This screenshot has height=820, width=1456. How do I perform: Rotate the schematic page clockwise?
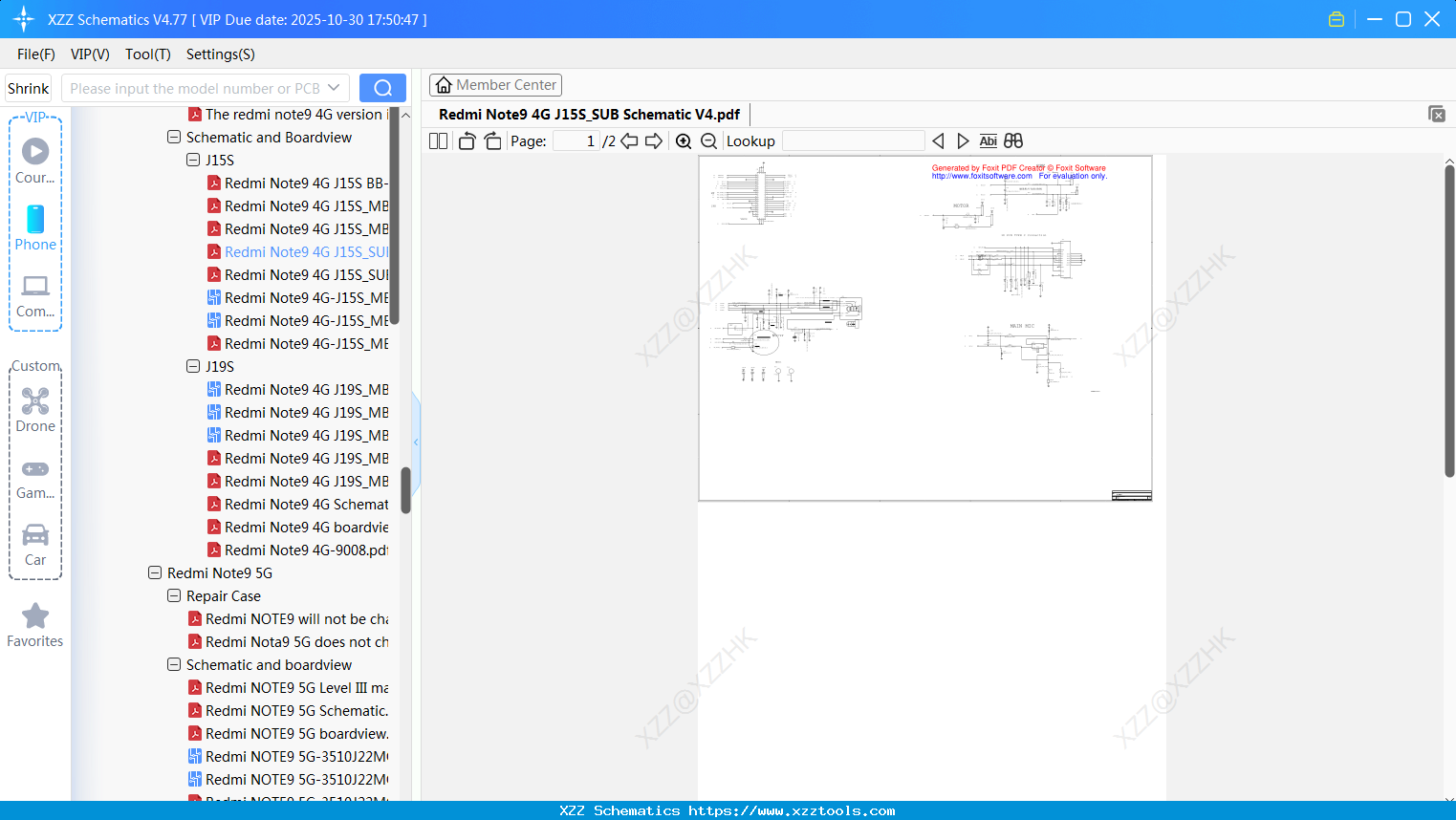[491, 140]
